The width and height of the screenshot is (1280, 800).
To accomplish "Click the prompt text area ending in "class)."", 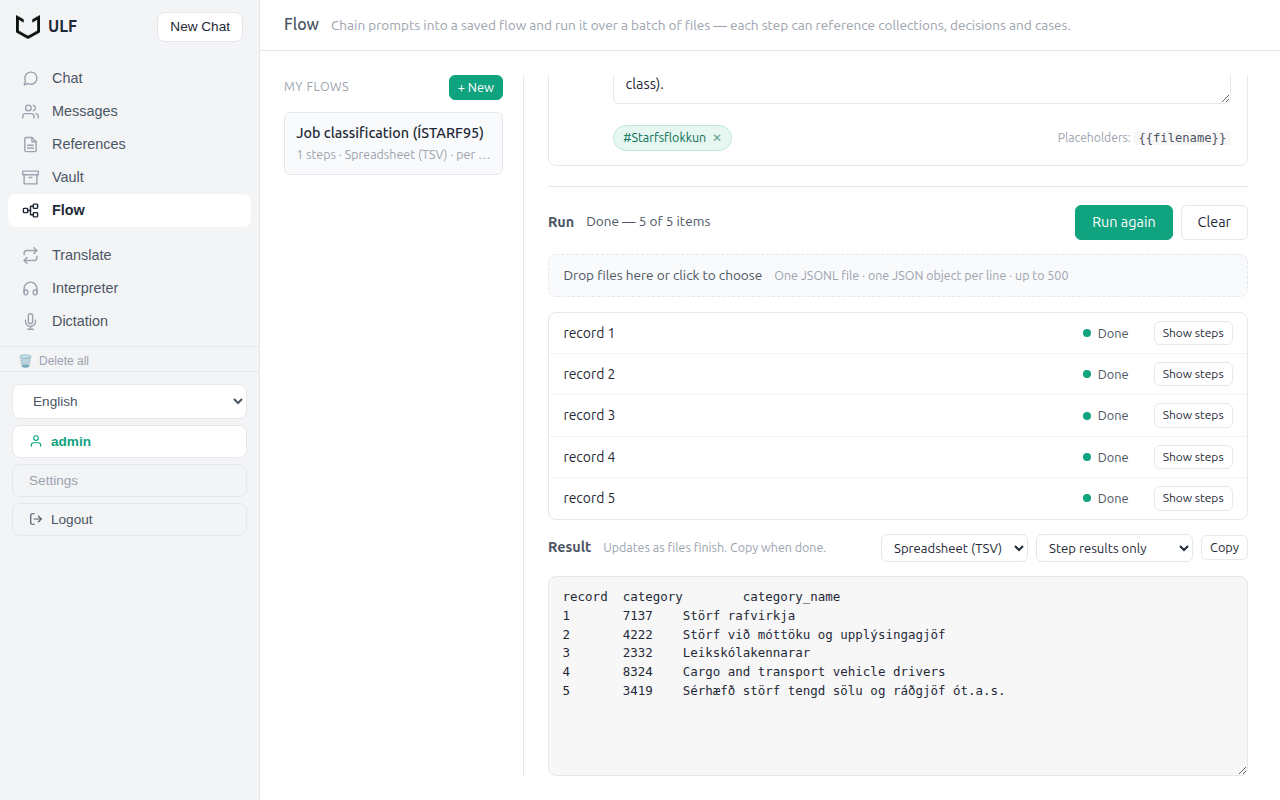I will coord(922,87).
